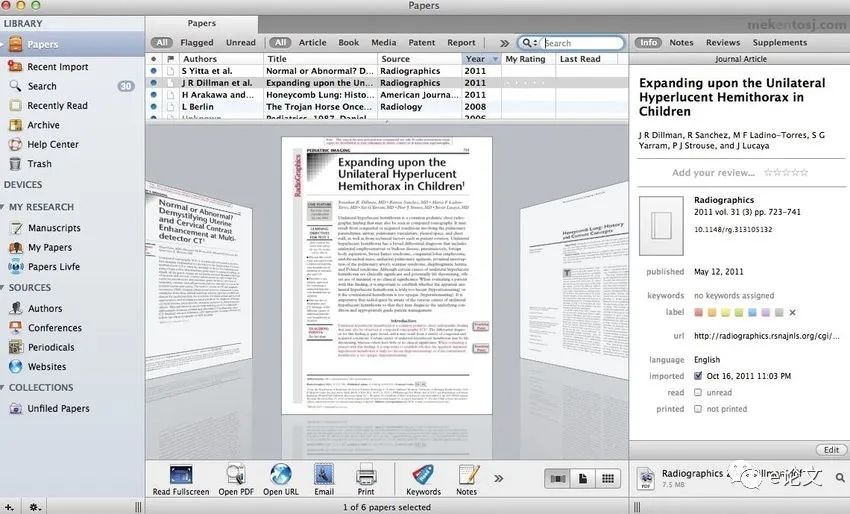Click the Print toolbar icon
850x514 pixels.
tap(366, 476)
